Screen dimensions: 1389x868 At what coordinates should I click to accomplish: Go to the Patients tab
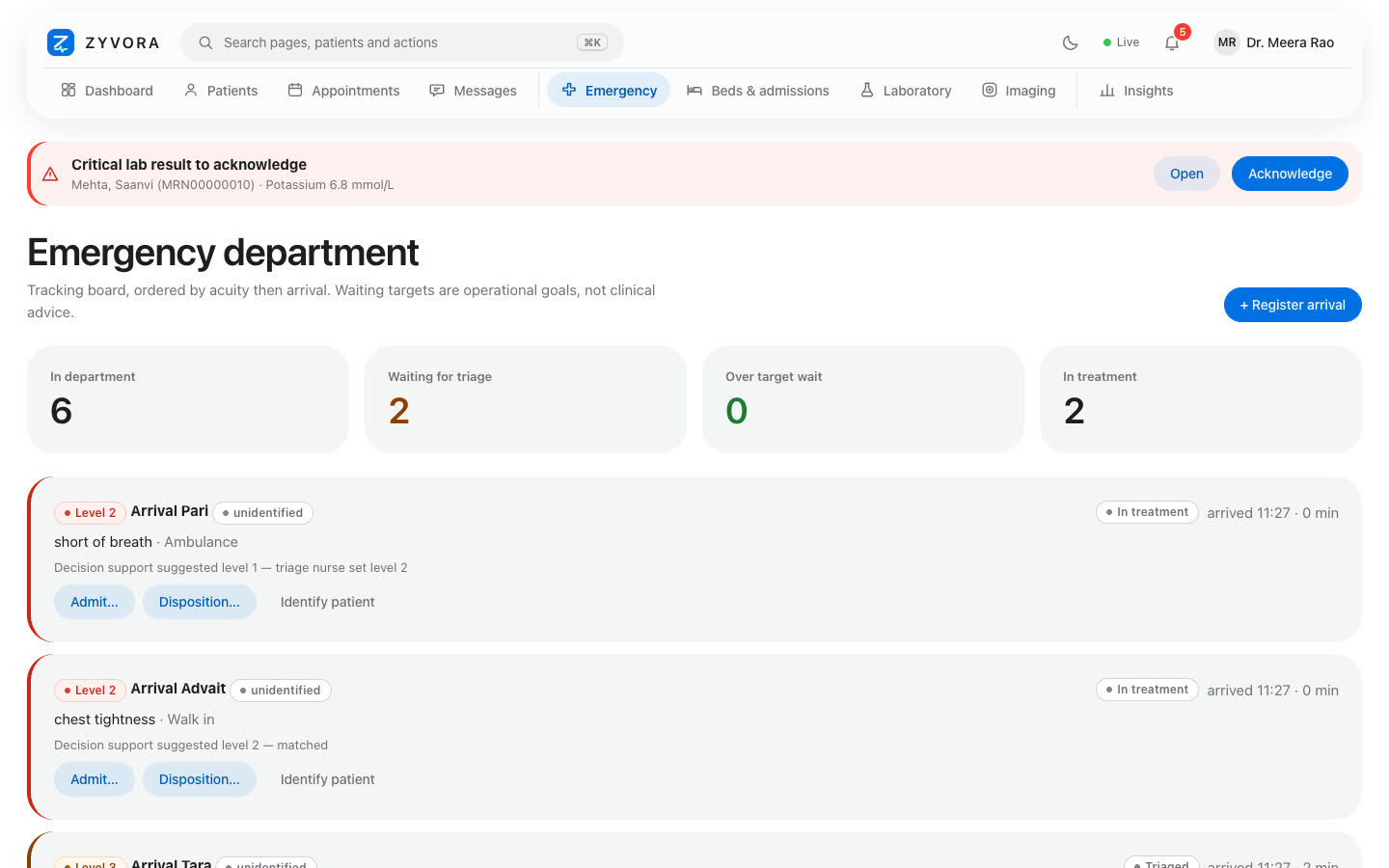(x=221, y=90)
